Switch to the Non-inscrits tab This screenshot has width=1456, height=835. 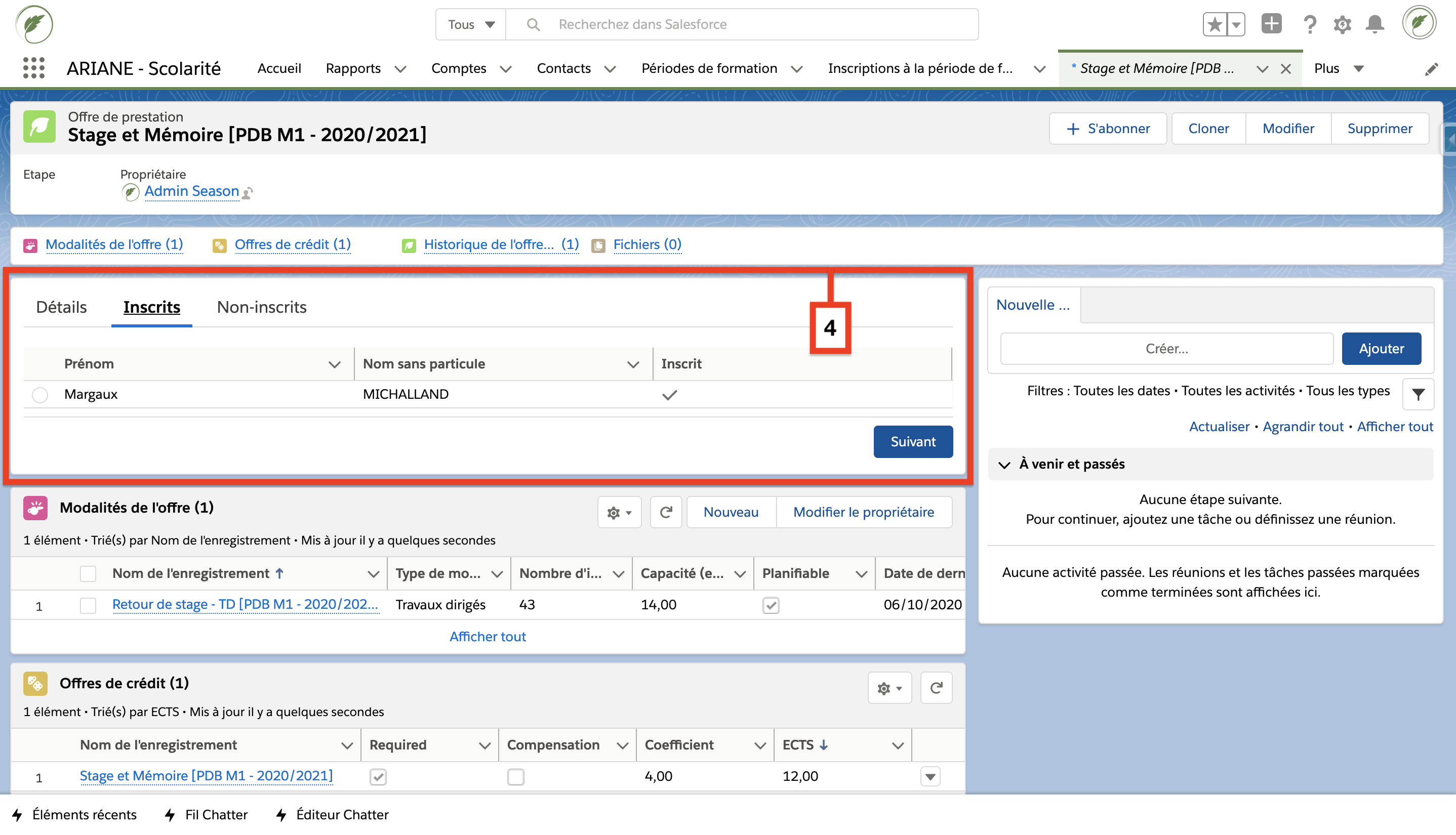[x=262, y=307]
